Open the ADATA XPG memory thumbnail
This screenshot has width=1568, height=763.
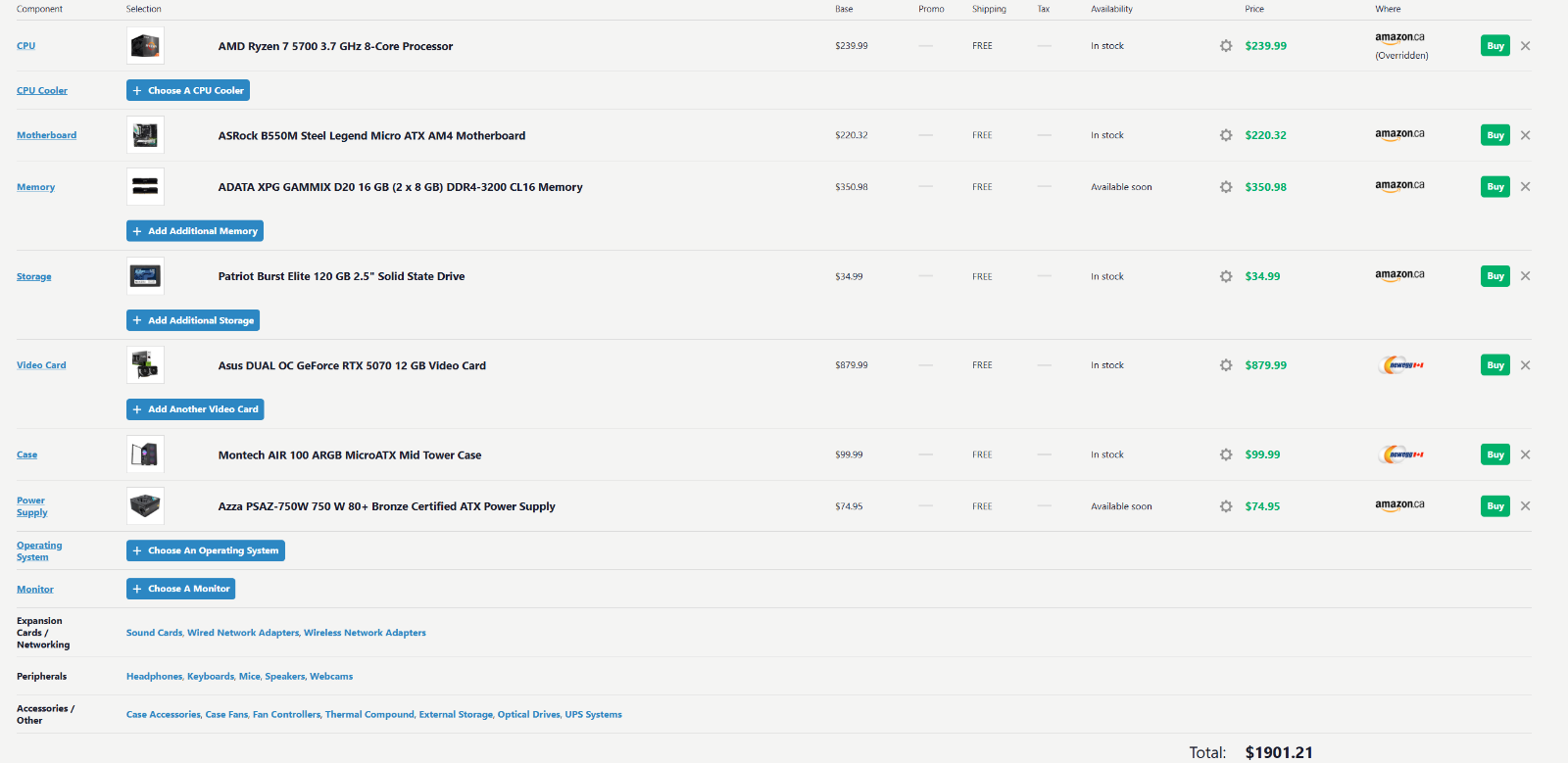145,187
